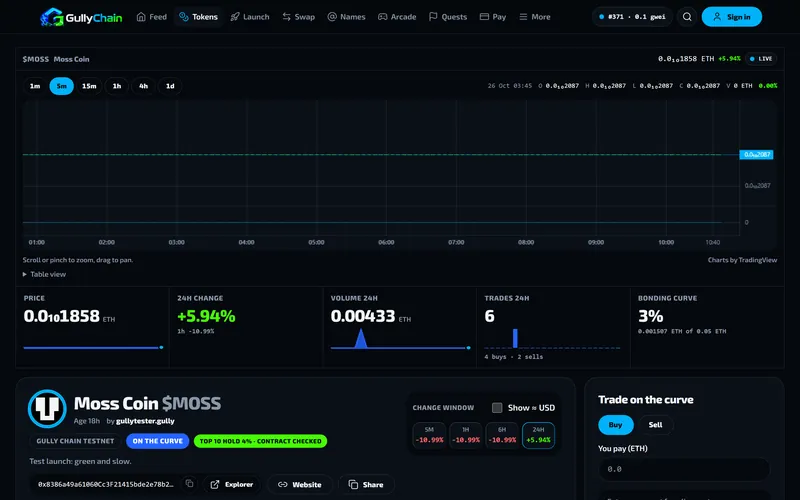
Task: Click the 3% bonding curve value
Action: pos(651,316)
